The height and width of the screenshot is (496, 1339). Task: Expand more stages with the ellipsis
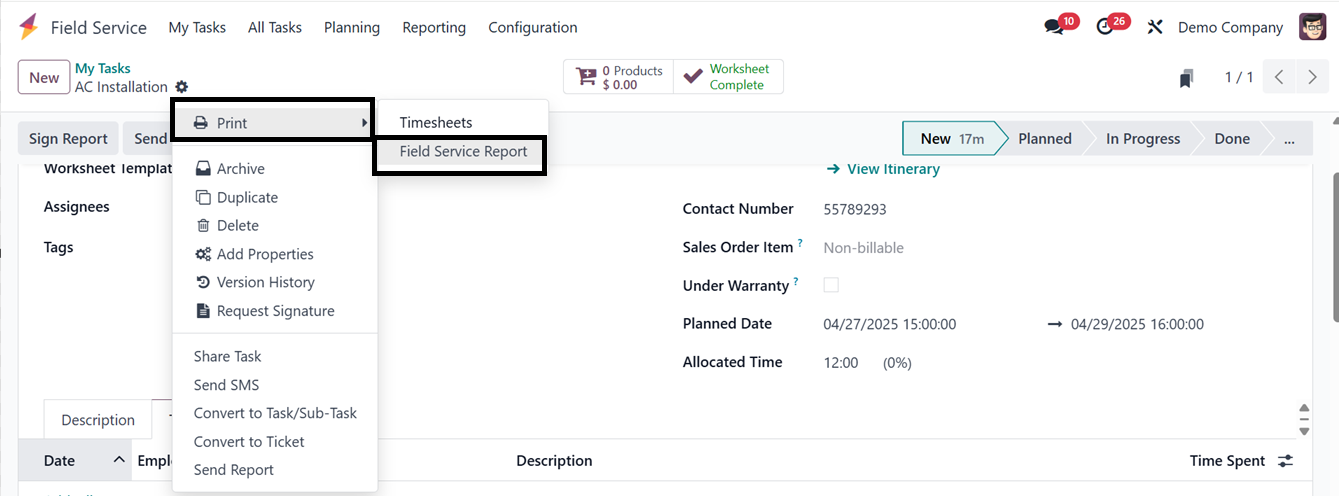click(1290, 139)
